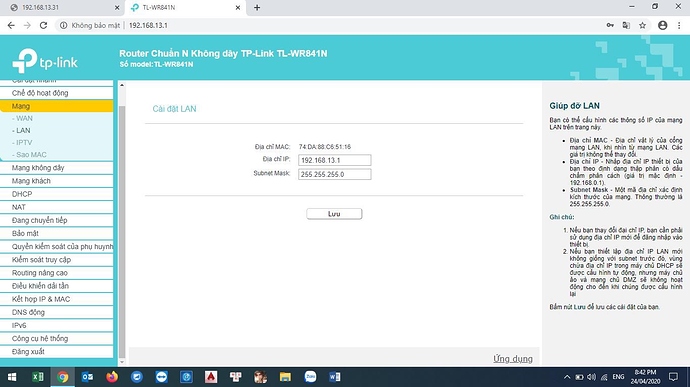The width and height of the screenshot is (690, 387).
Task: Open AutoCAD from the taskbar
Action: coord(211,377)
